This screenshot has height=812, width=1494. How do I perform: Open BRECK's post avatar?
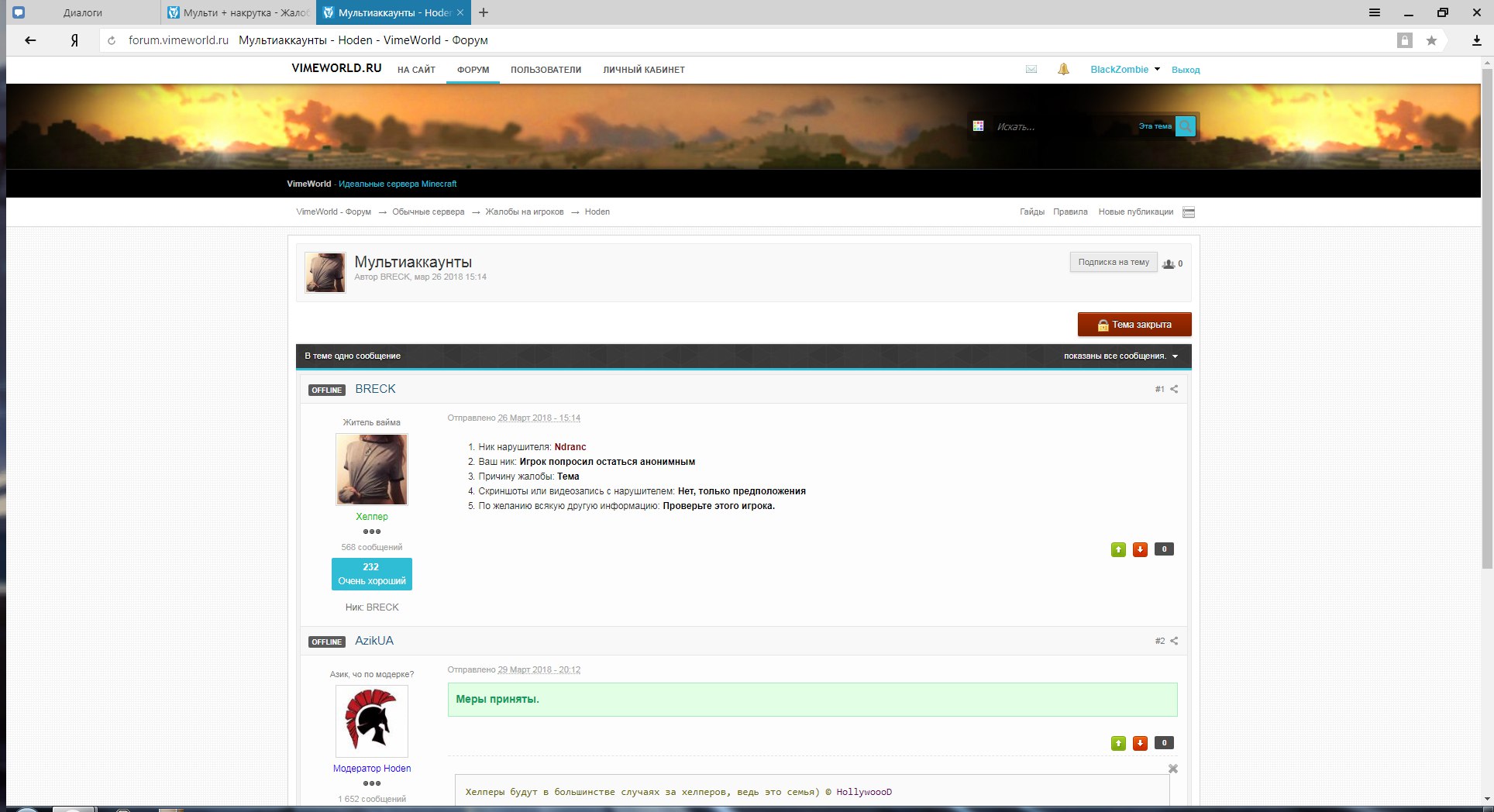pyautogui.click(x=371, y=470)
